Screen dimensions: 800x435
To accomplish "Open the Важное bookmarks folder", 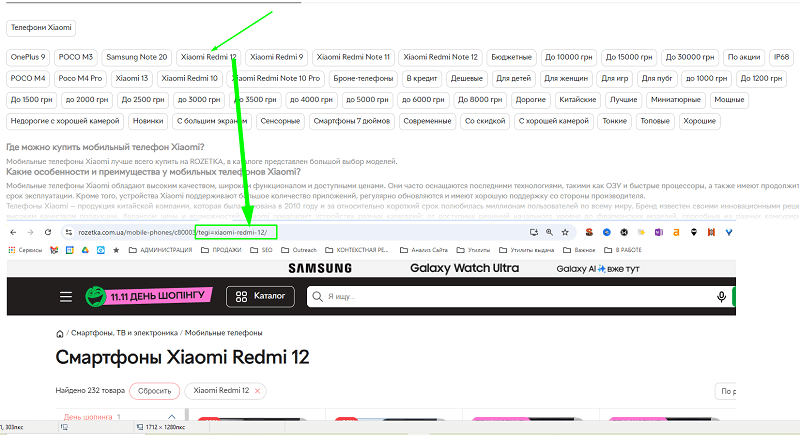I will click(579, 250).
